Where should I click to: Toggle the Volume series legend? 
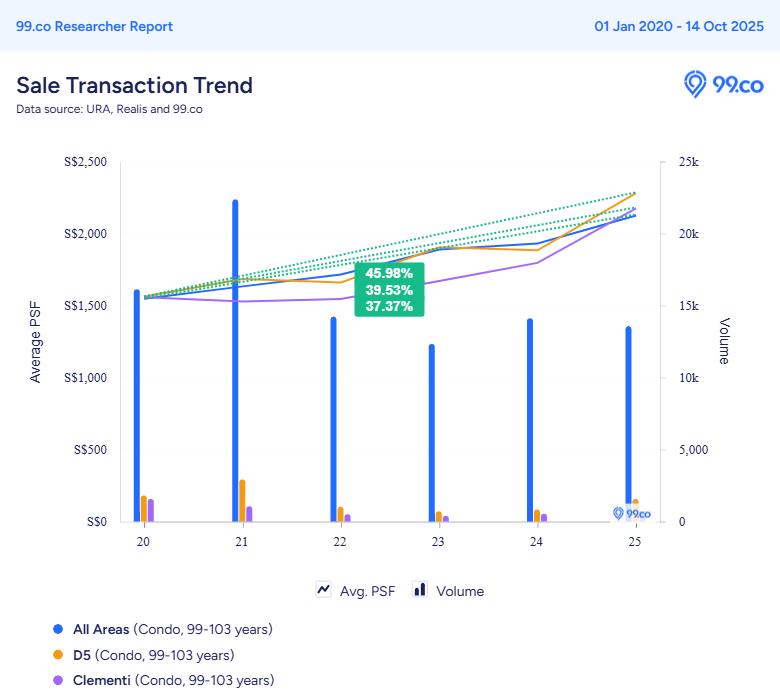coord(448,591)
